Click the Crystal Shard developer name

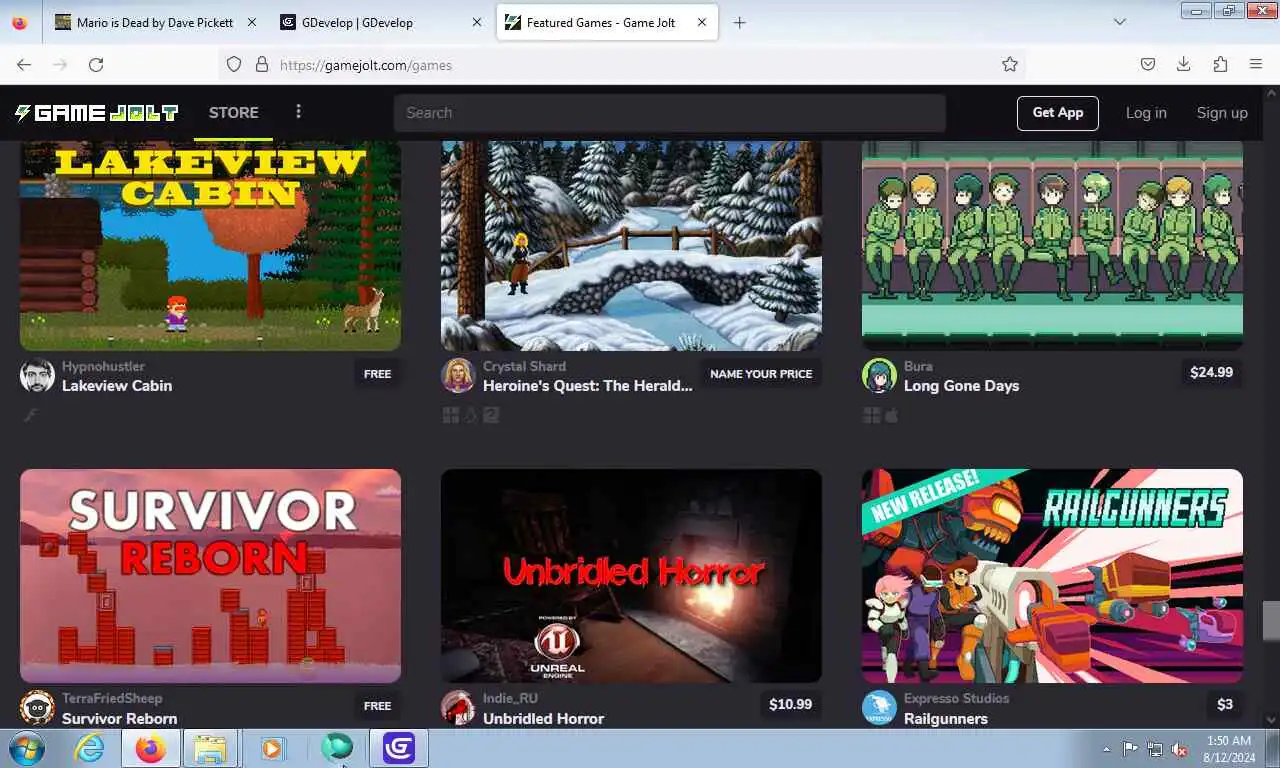524,366
